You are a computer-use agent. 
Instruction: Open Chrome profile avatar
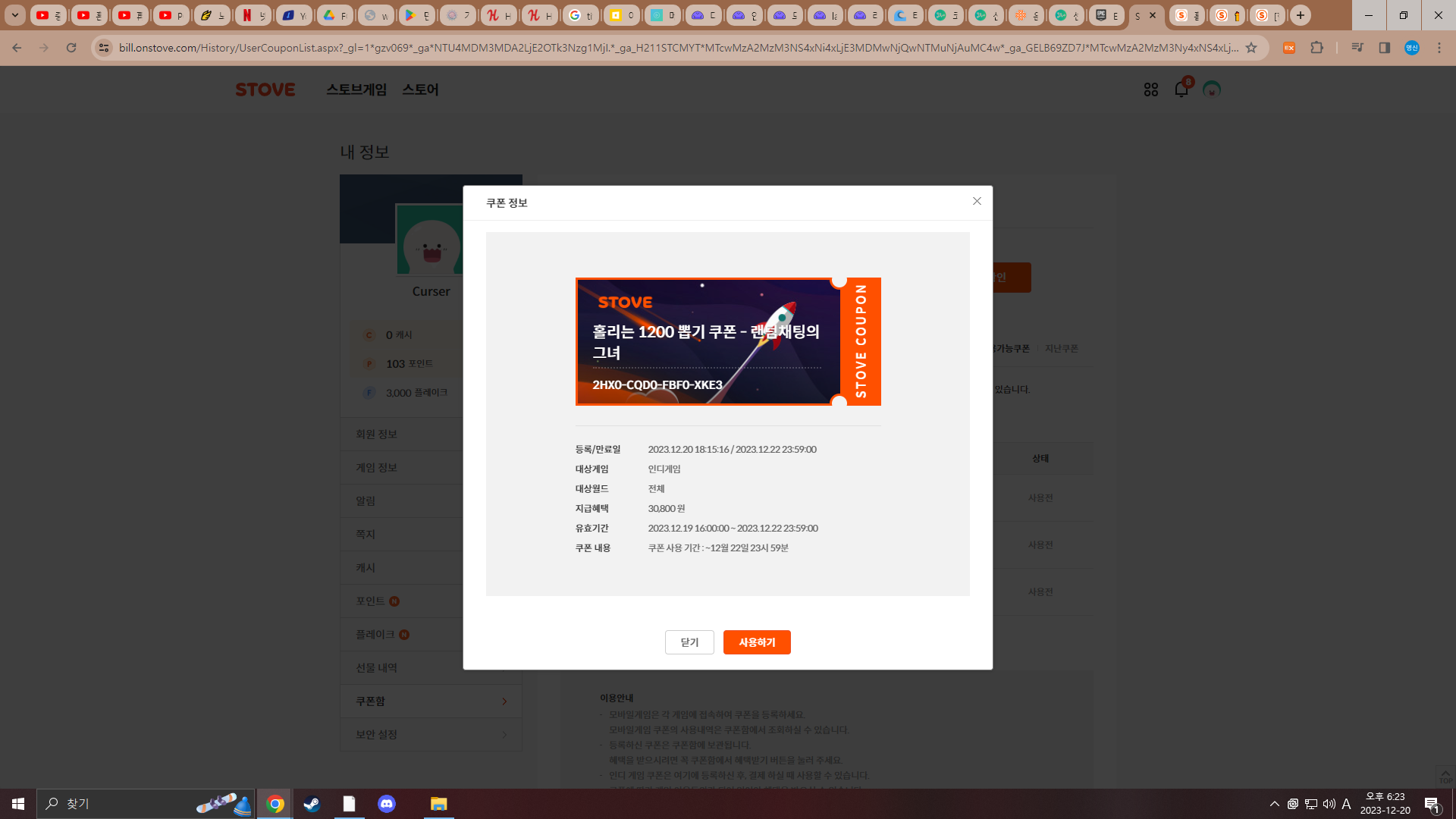1411,48
